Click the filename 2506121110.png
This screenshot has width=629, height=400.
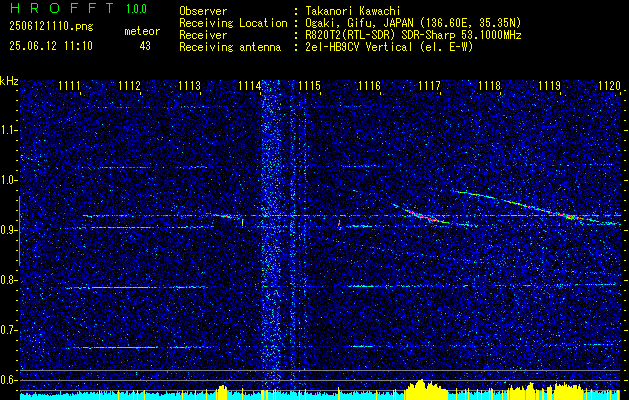pyautogui.click(x=51, y=27)
